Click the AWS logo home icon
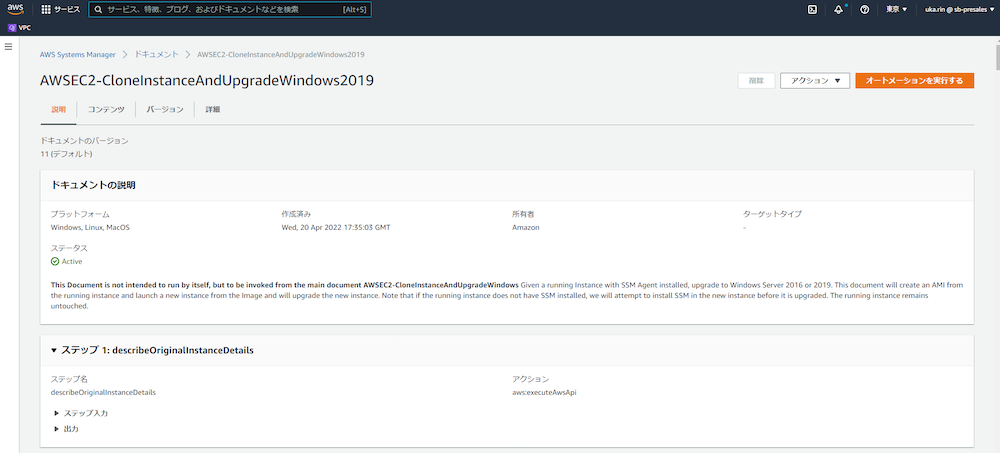 17,9
